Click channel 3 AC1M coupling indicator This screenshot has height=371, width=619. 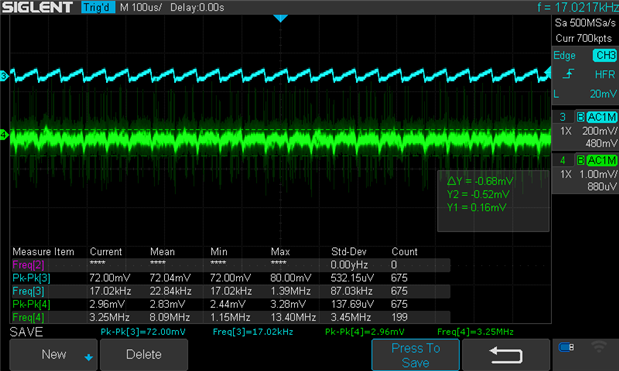601,117
